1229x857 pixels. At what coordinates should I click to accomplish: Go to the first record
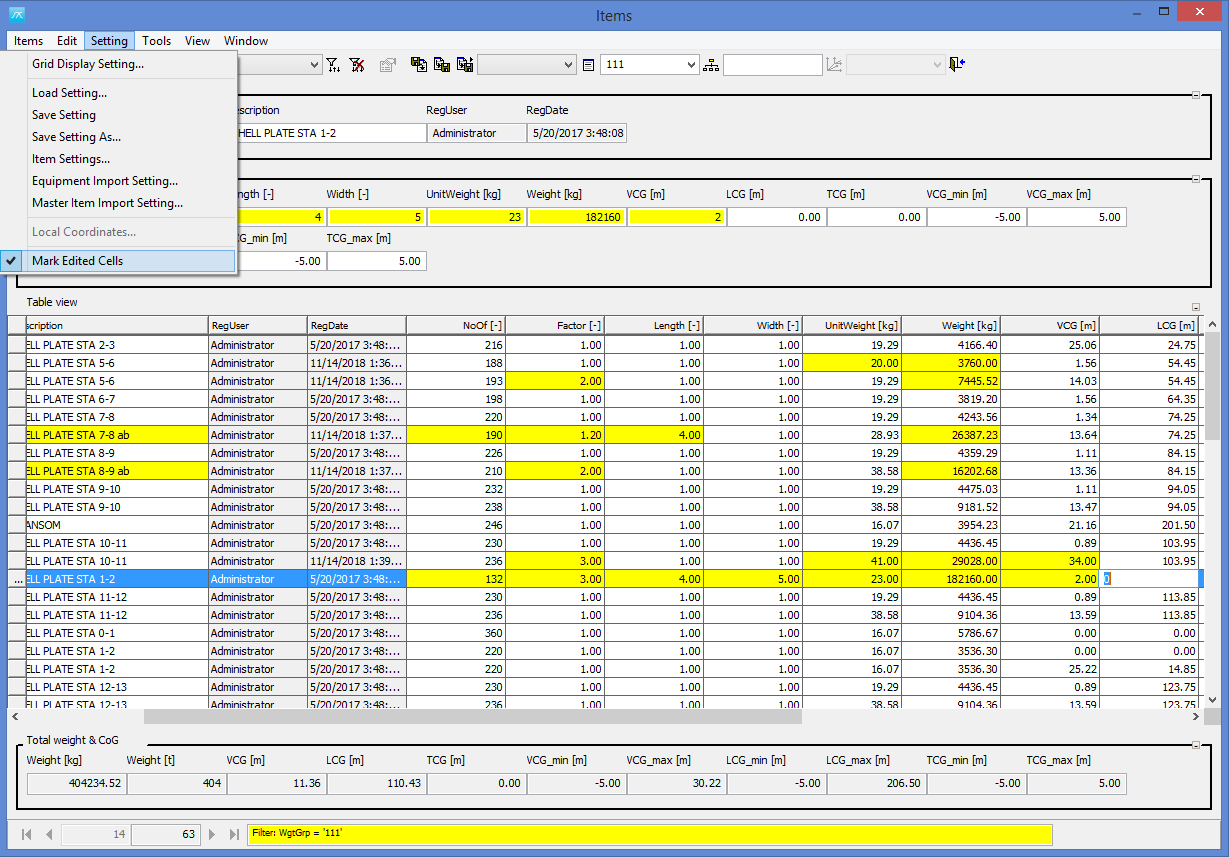27,834
